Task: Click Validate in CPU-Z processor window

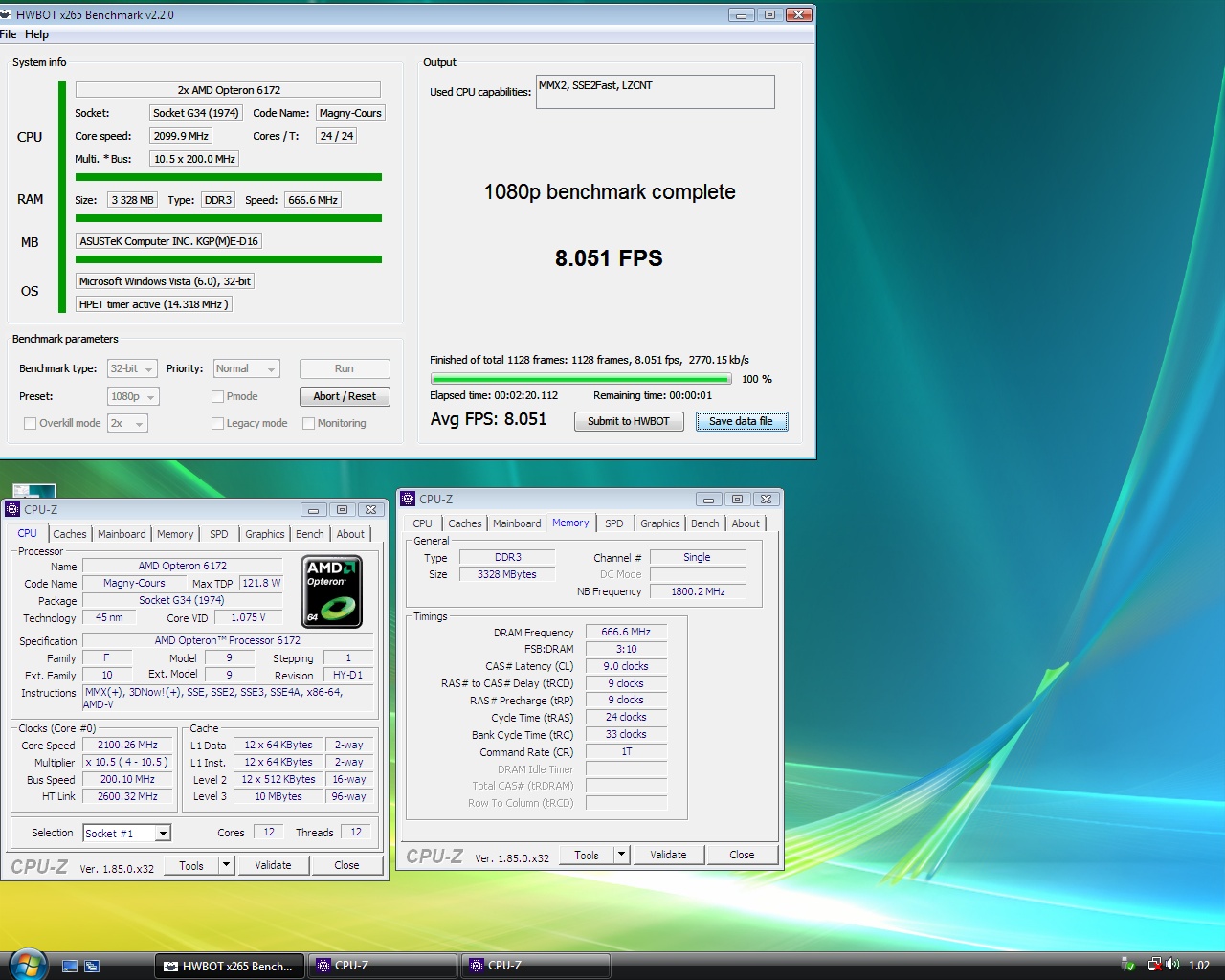Action: (x=273, y=865)
